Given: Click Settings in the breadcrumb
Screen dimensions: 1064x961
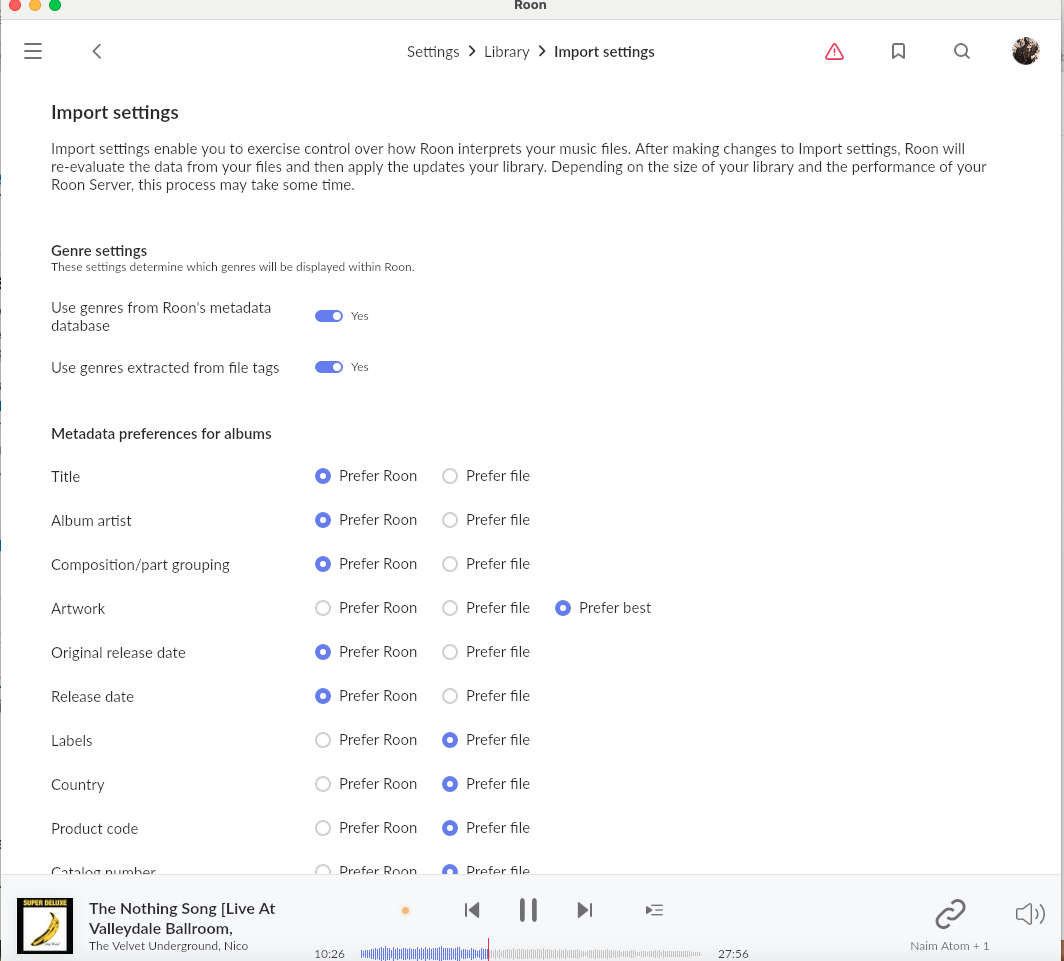Looking at the screenshot, I should coord(433,52).
